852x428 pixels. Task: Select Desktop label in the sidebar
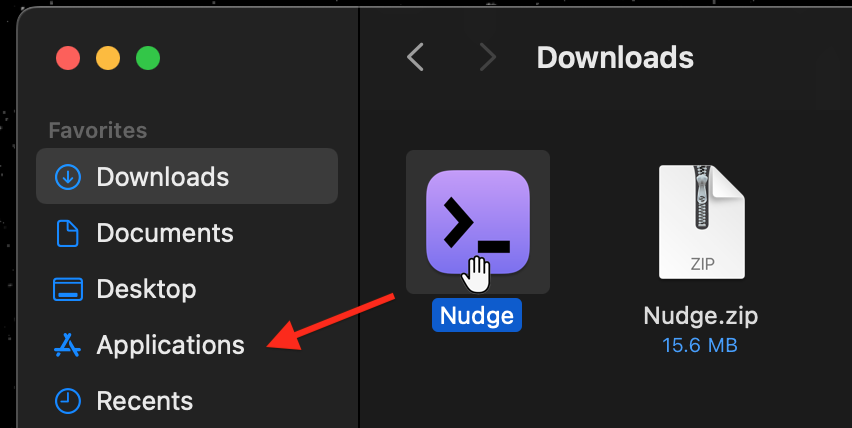pyautogui.click(x=146, y=289)
